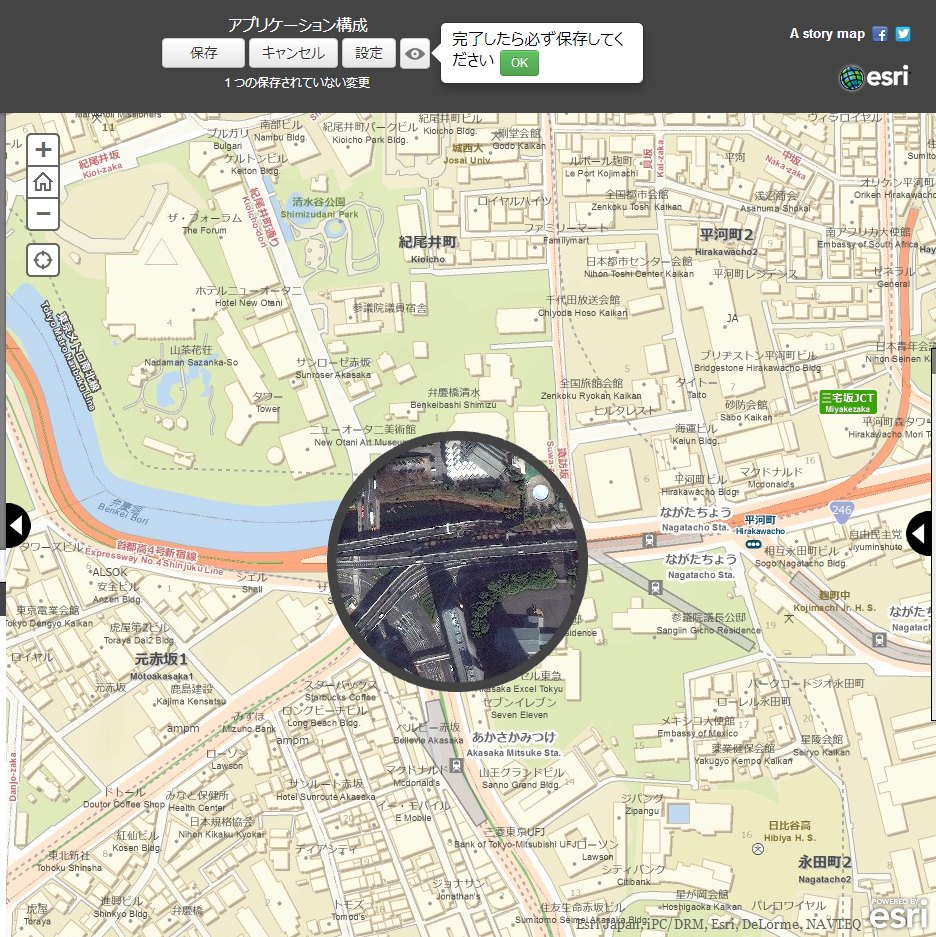Click the 保存 button

pos(203,54)
